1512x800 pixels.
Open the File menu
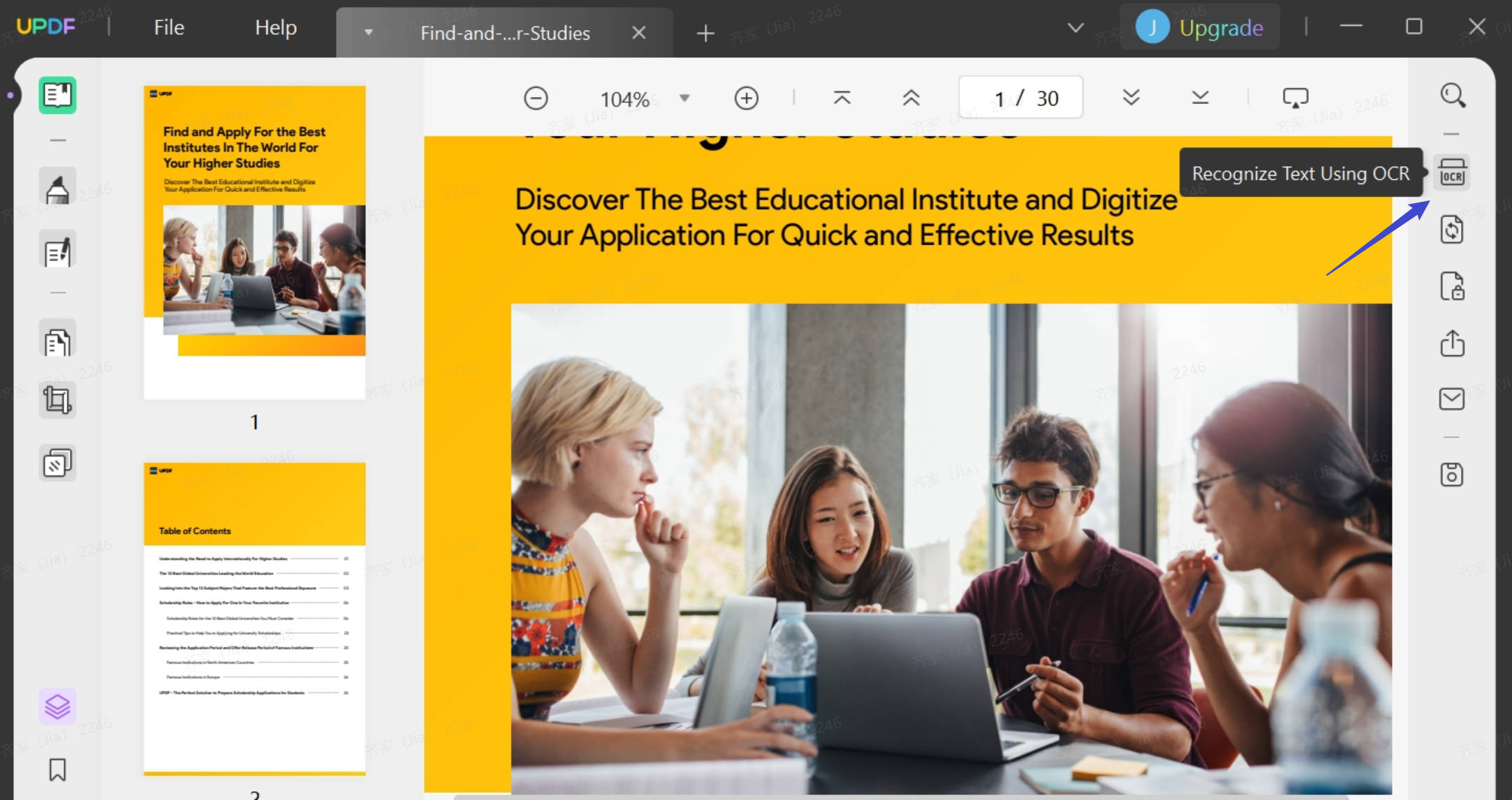tap(169, 27)
